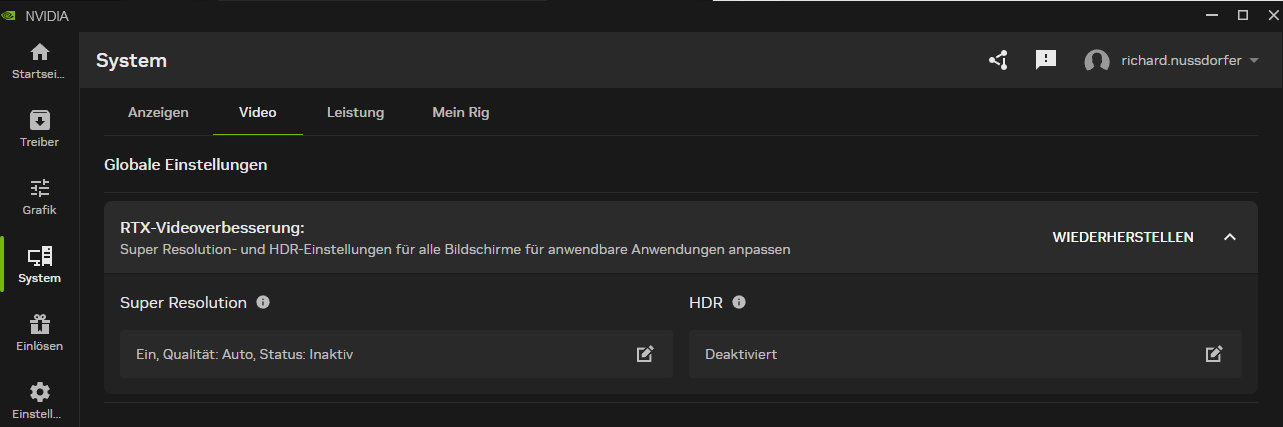Open the Einlösen gift section
The height and width of the screenshot is (427, 1283).
[39, 333]
